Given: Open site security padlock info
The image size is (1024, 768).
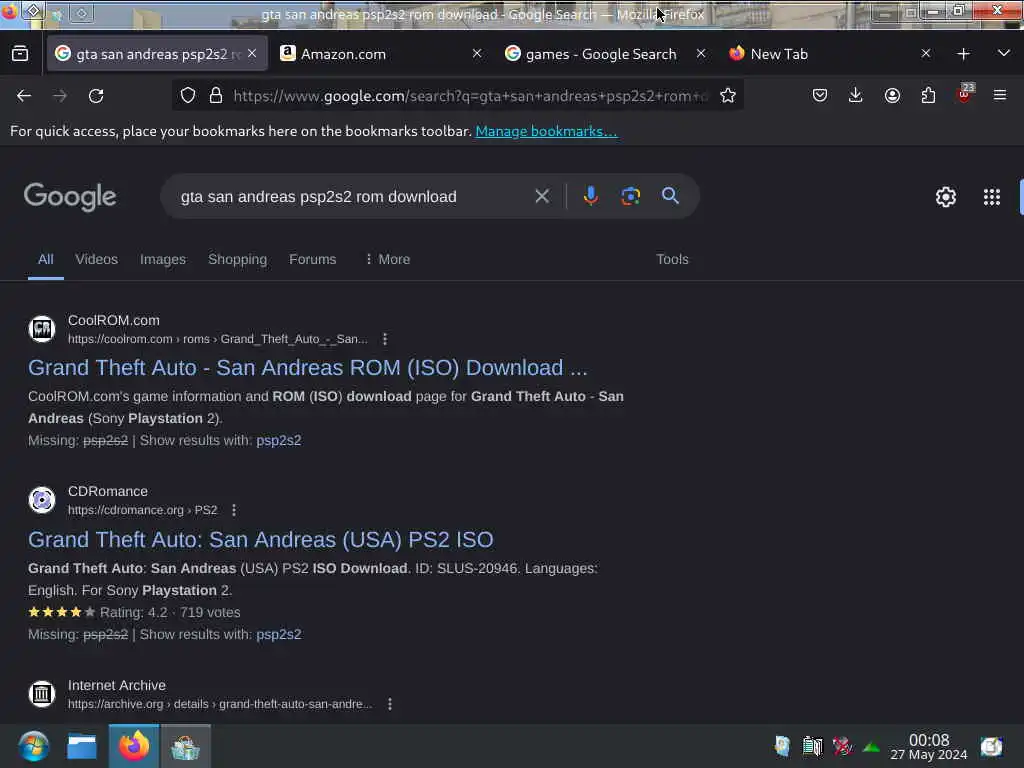Looking at the screenshot, I should pyautogui.click(x=216, y=95).
